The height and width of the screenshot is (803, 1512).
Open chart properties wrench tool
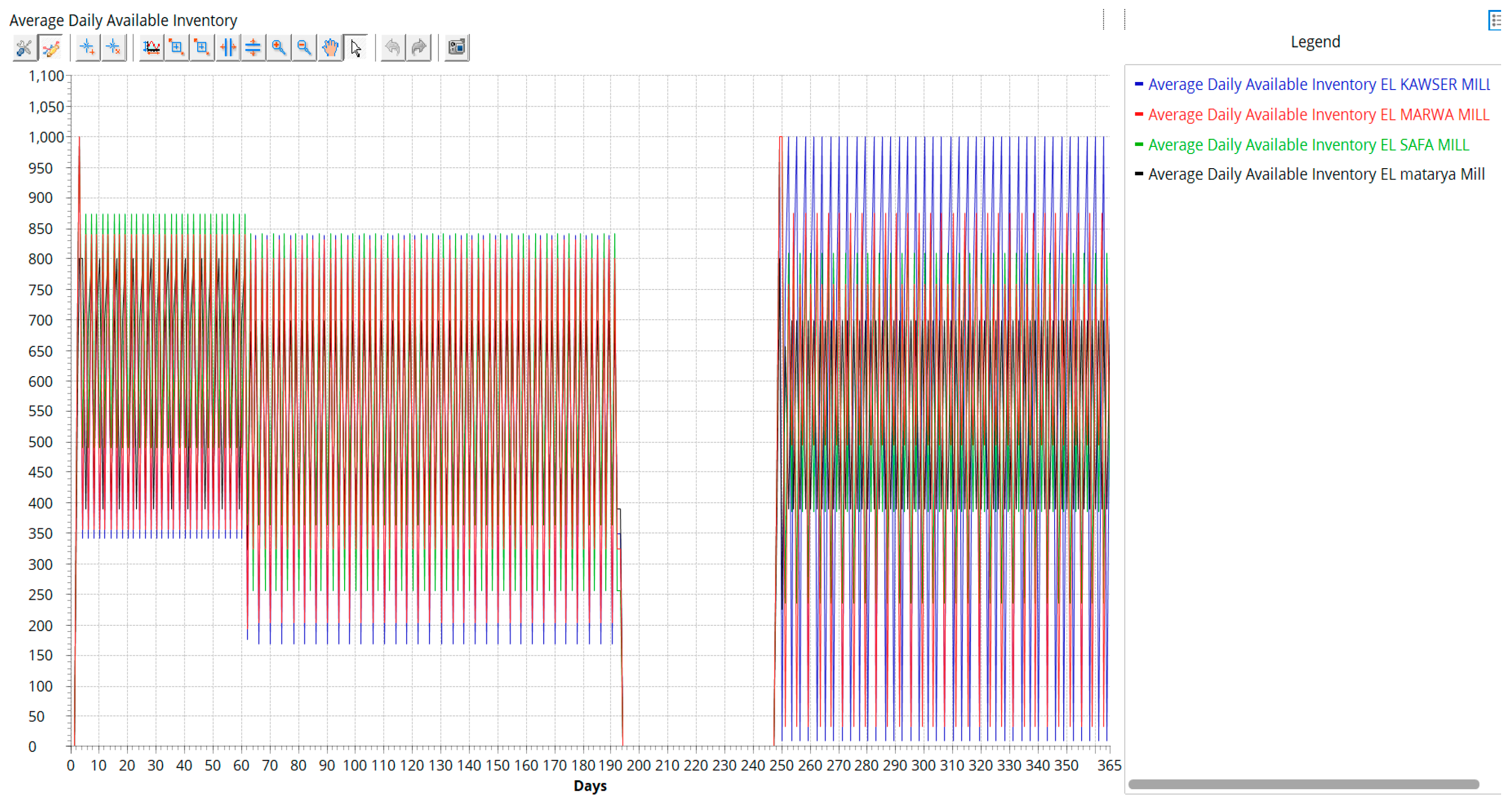pyautogui.click(x=24, y=47)
